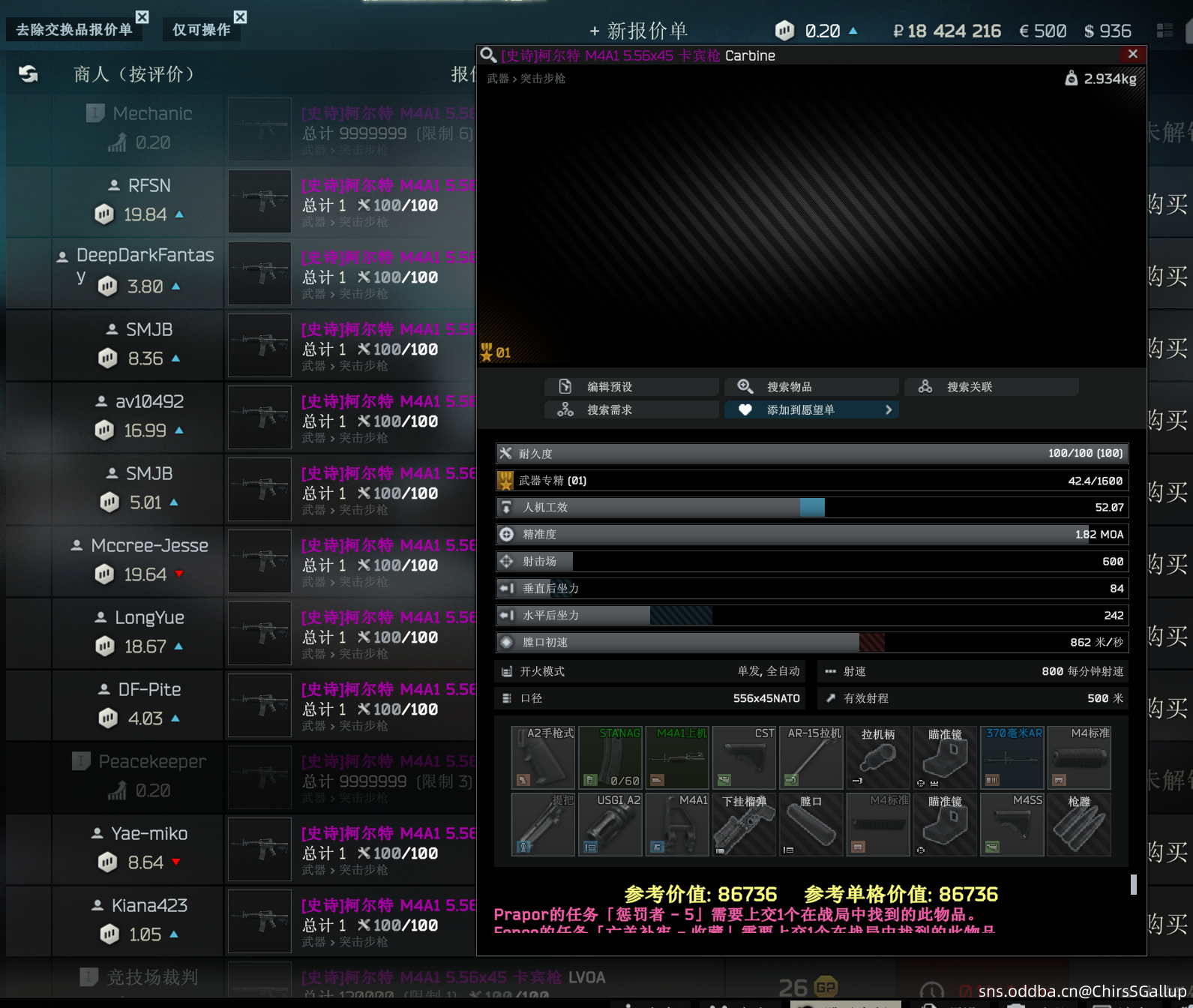Remove the 去除交换品报价单 filter tag
The height and width of the screenshot is (1008, 1193).
tap(142, 16)
